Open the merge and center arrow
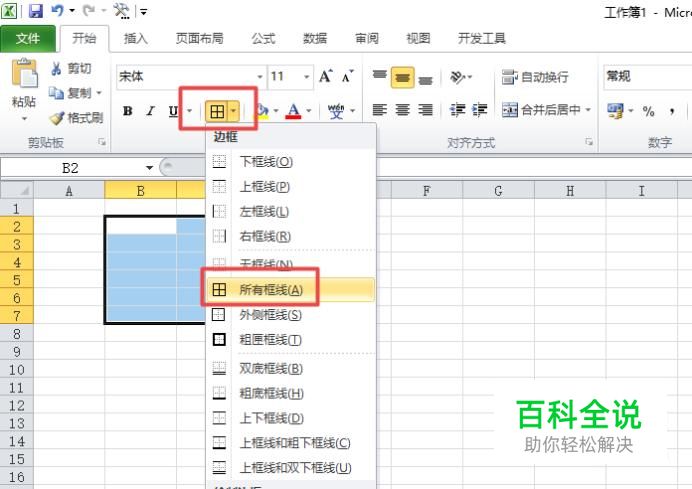This screenshot has height=489, width=692. [588, 109]
